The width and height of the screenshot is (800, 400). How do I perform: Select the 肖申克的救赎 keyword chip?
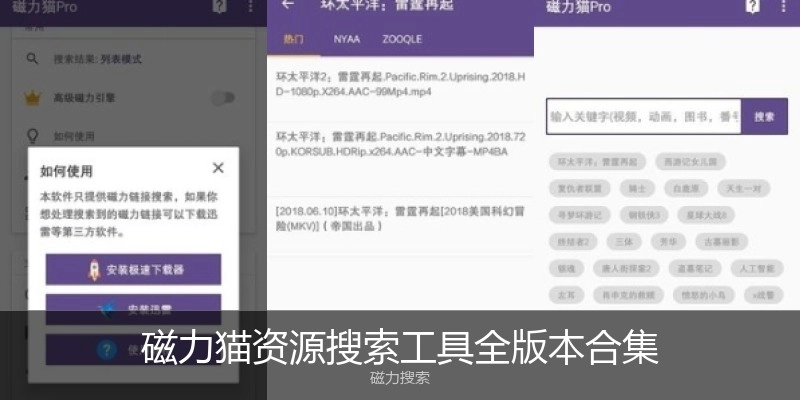[x=628, y=295]
